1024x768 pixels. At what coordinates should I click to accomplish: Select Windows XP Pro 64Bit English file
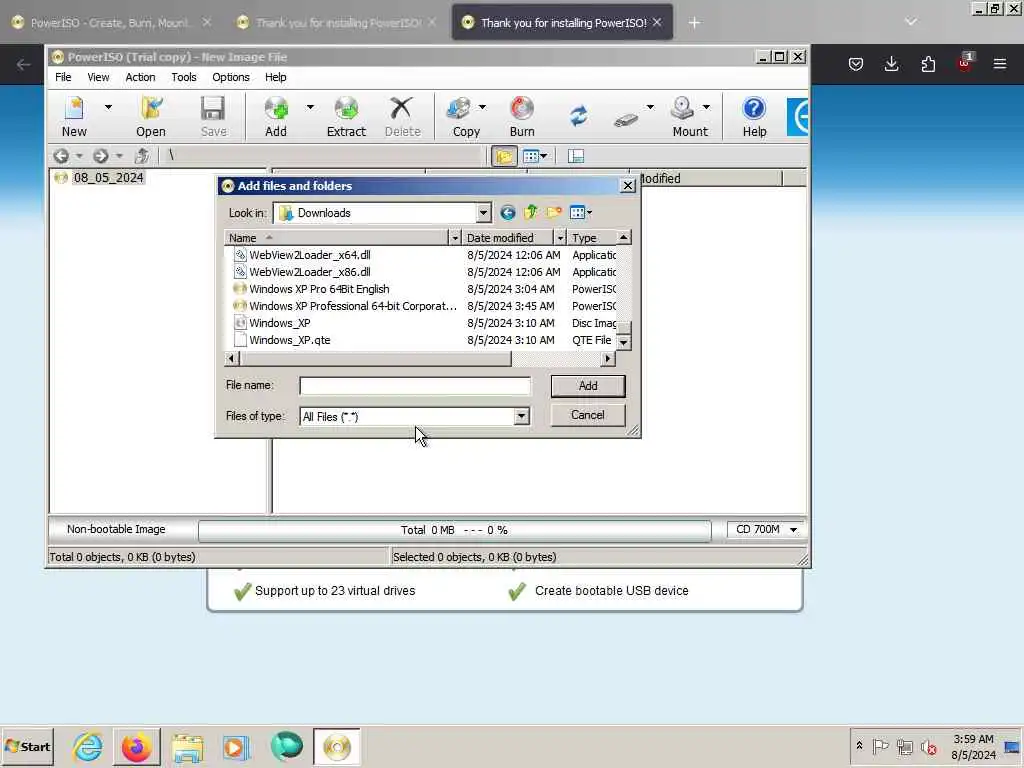(319, 289)
